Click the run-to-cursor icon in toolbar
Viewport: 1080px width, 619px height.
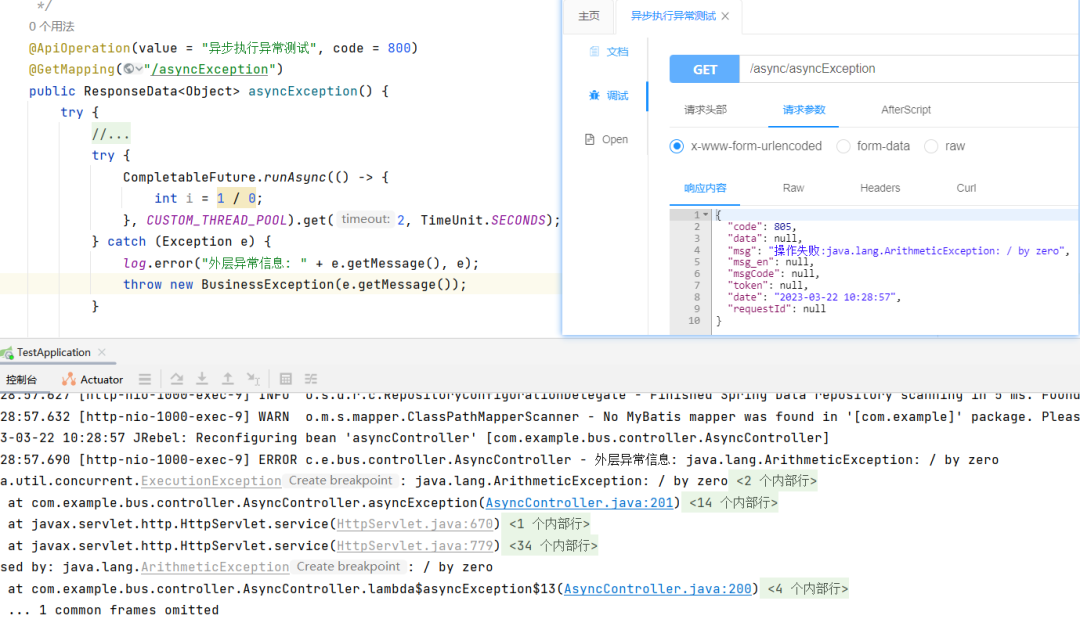click(x=253, y=379)
